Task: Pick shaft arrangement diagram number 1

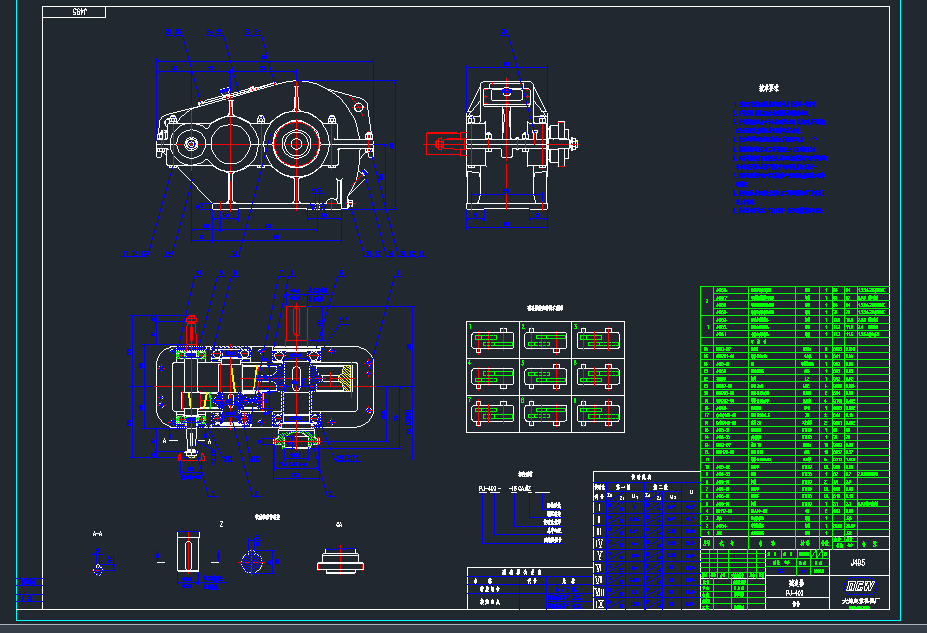Action: tap(493, 340)
